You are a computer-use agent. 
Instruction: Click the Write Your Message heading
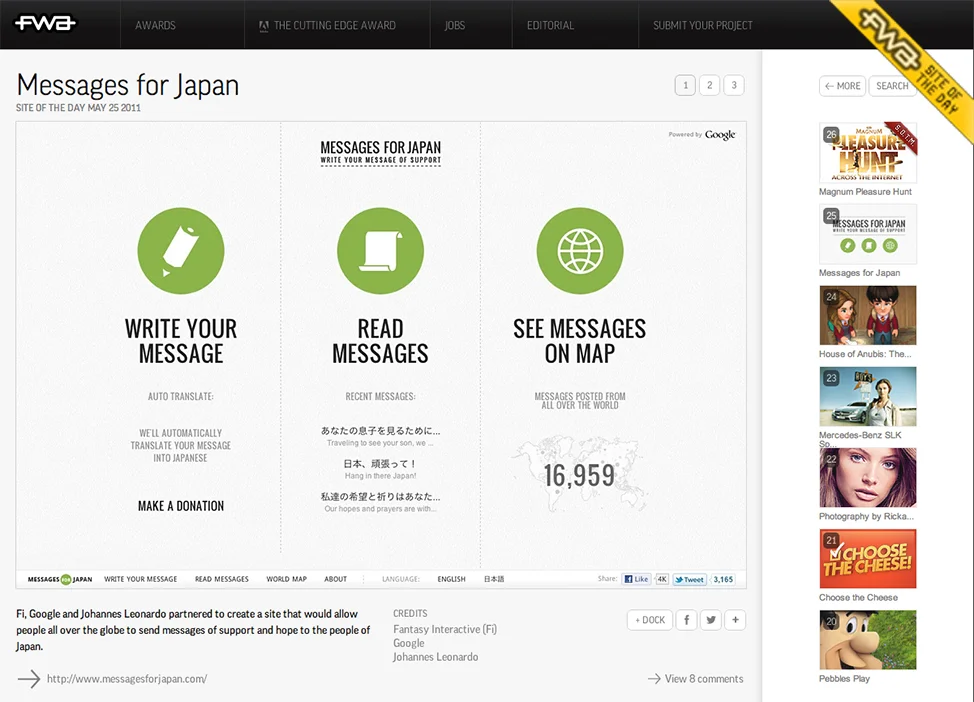pos(181,341)
